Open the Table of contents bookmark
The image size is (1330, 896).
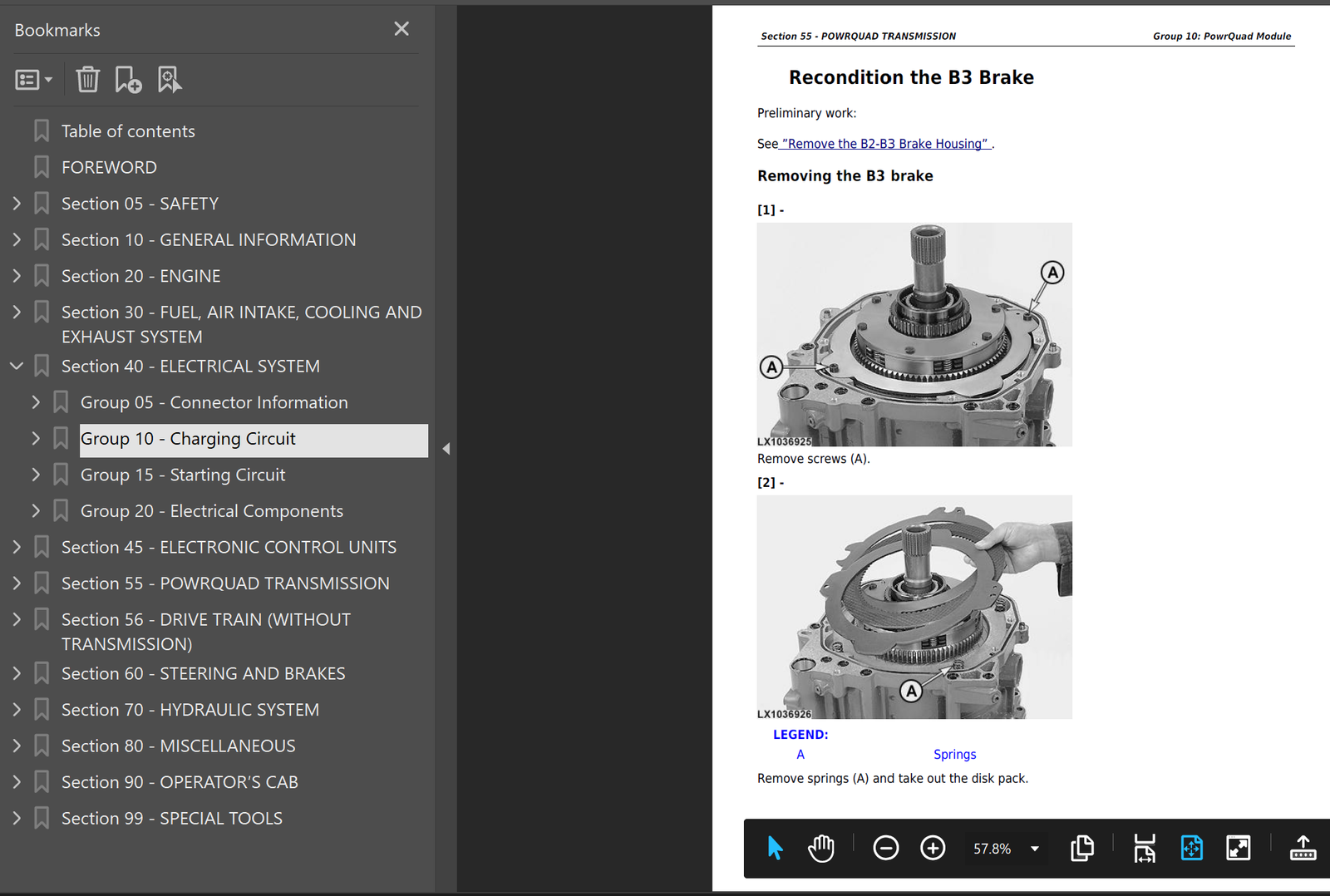[128, 131]
